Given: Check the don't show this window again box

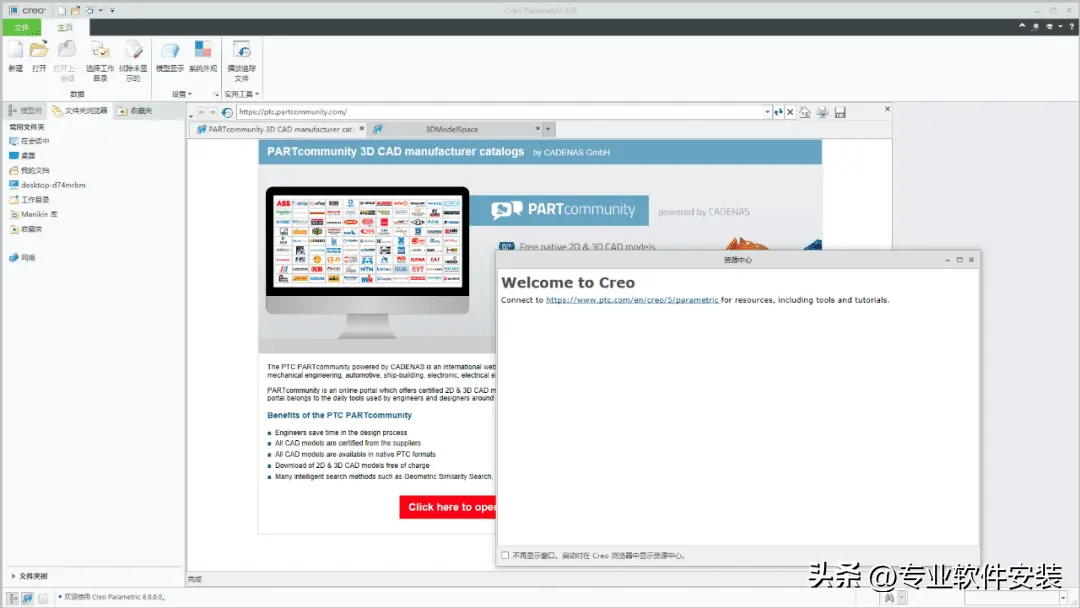Looking at the screenshot, I should point(506,556).
